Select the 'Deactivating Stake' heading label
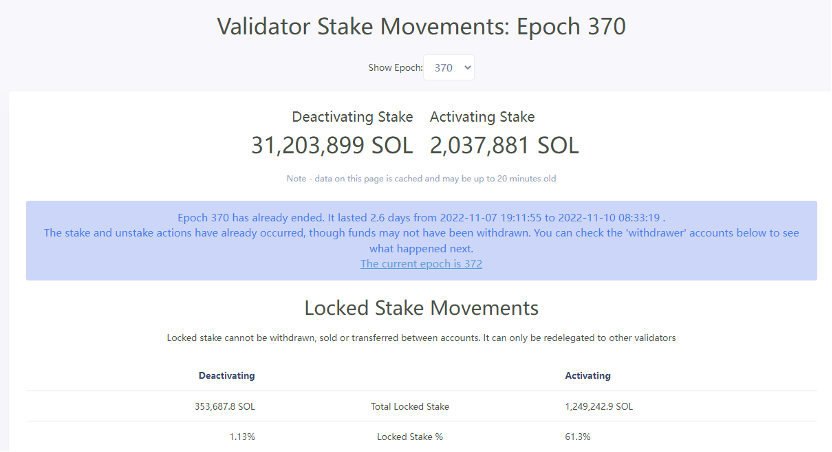This screenshot has height=452, width=832. [x=352, y=117]
